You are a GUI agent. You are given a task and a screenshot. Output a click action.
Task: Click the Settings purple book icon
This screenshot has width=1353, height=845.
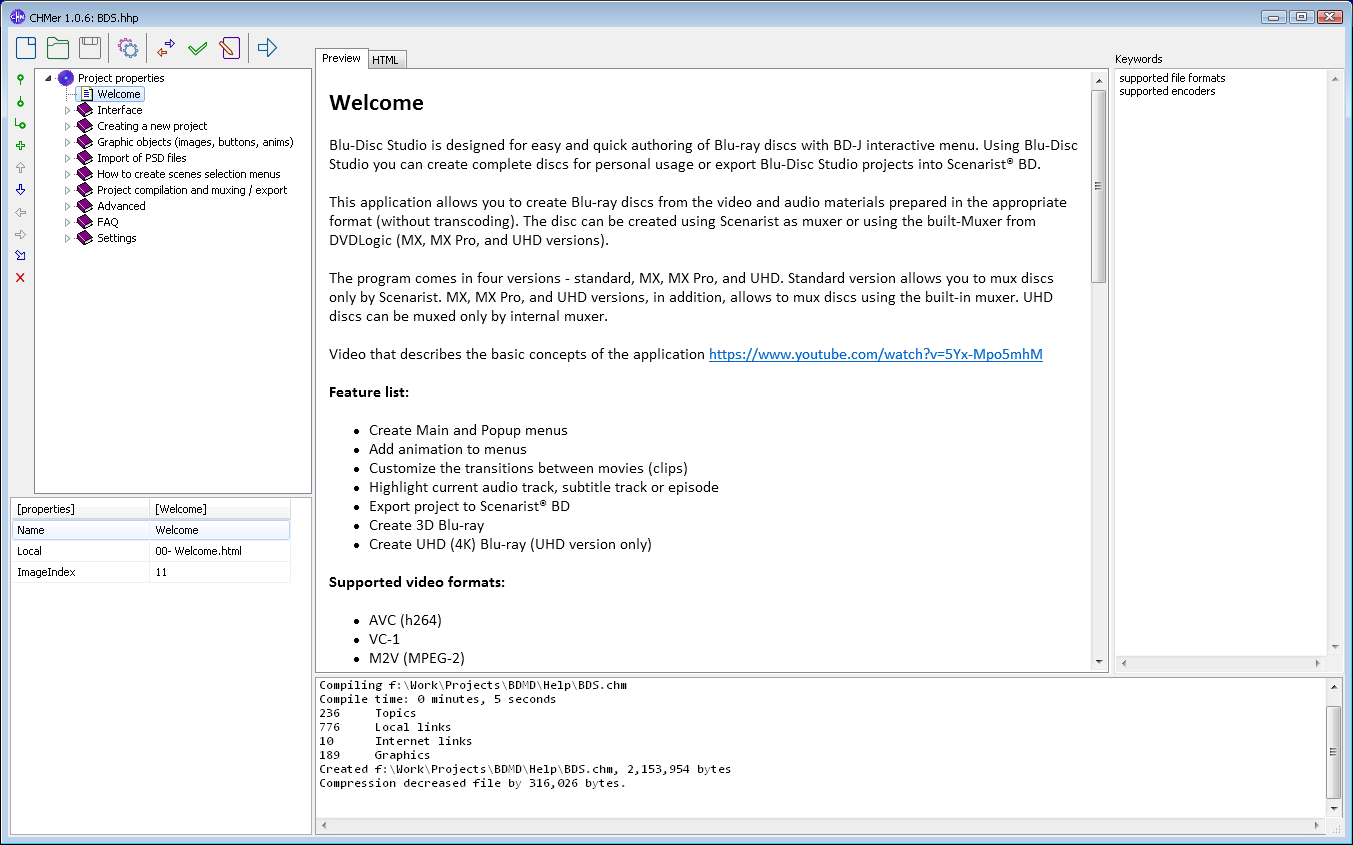point(85,238)
